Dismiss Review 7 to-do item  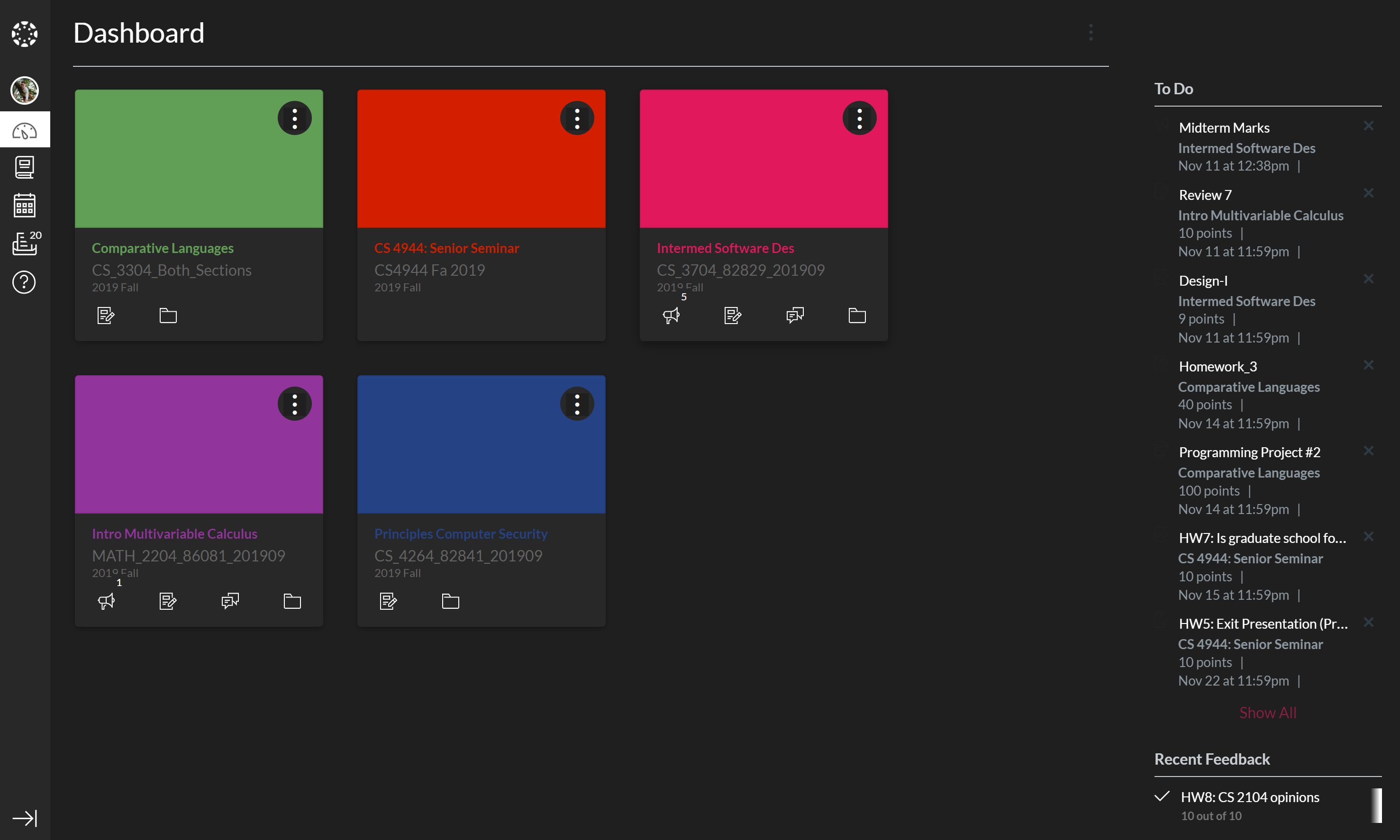(1368, 193)
